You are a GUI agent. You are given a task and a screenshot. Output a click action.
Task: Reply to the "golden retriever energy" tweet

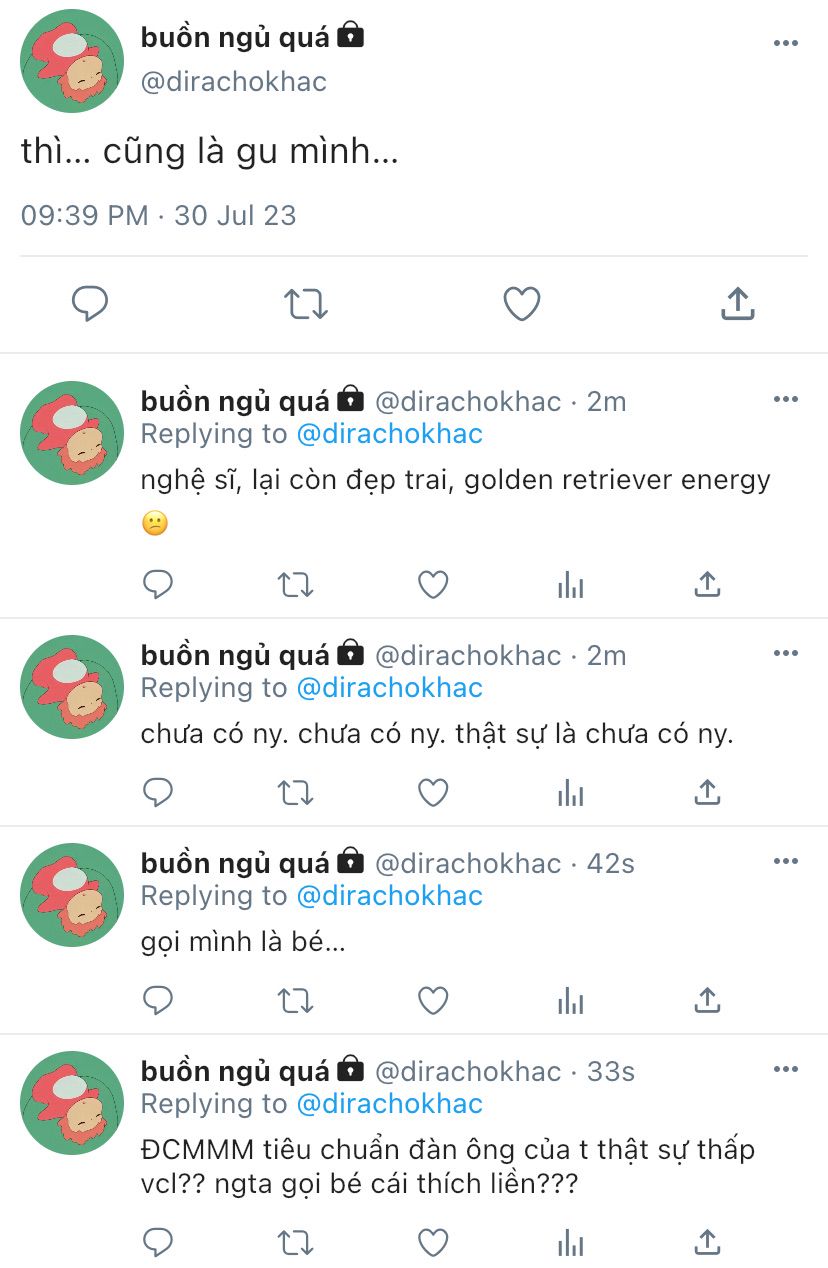[x=158, y=585]
